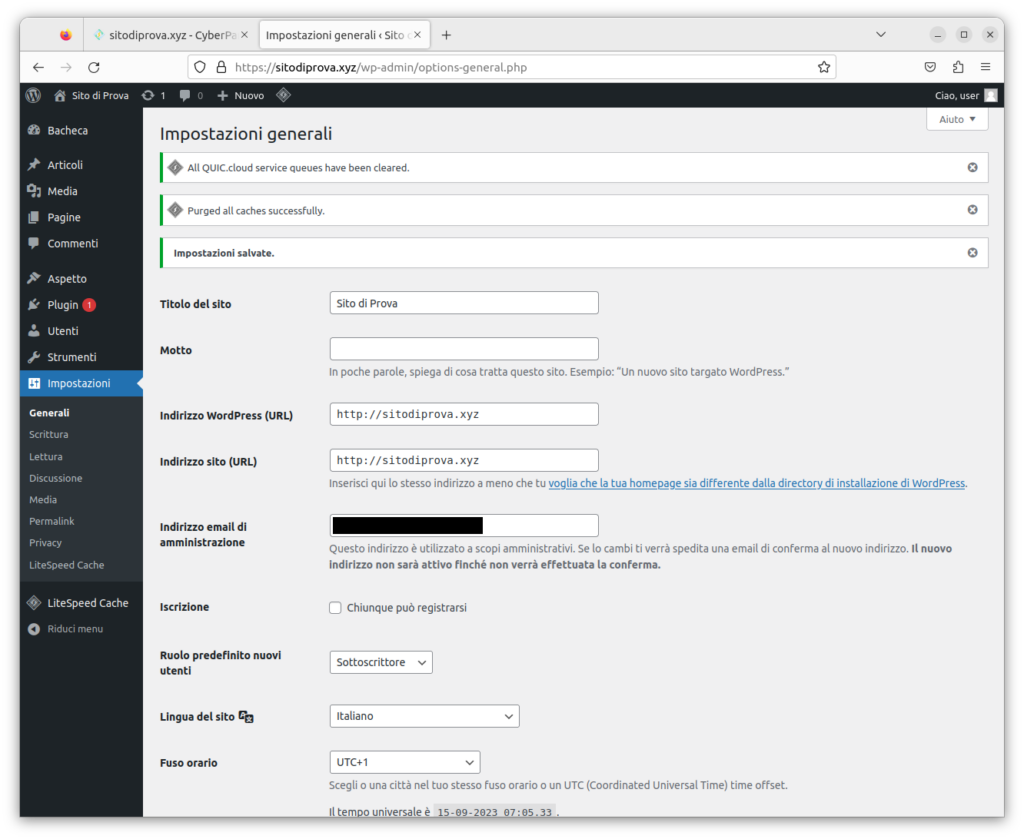Open Pagine in the sidebar
Viewport: 1024px width, 839px height.
(x=81, y=217)
